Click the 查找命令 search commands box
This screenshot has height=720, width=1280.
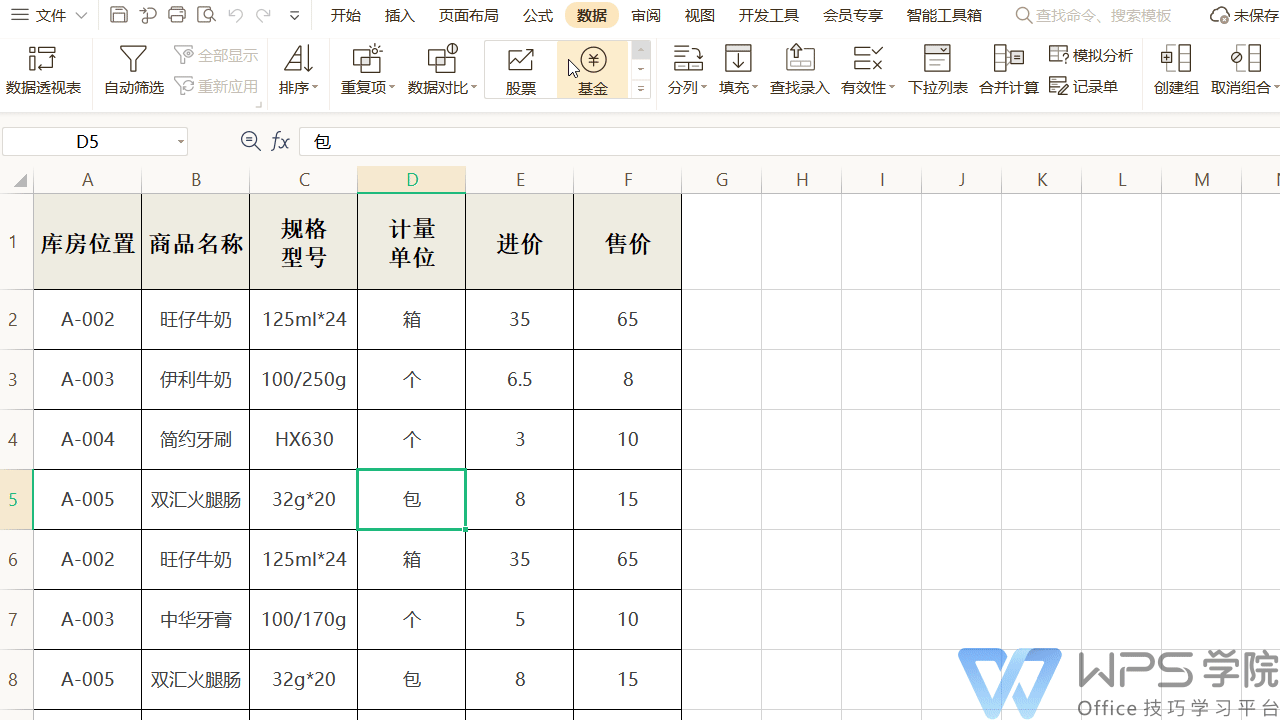(x=1094, y=15)
